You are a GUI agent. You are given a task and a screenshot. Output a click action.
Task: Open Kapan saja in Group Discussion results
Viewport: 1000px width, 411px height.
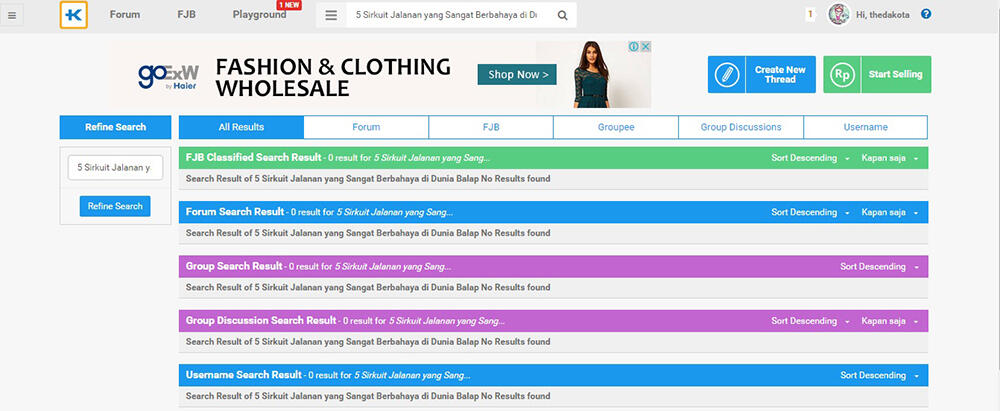click(x=890, y=321)
